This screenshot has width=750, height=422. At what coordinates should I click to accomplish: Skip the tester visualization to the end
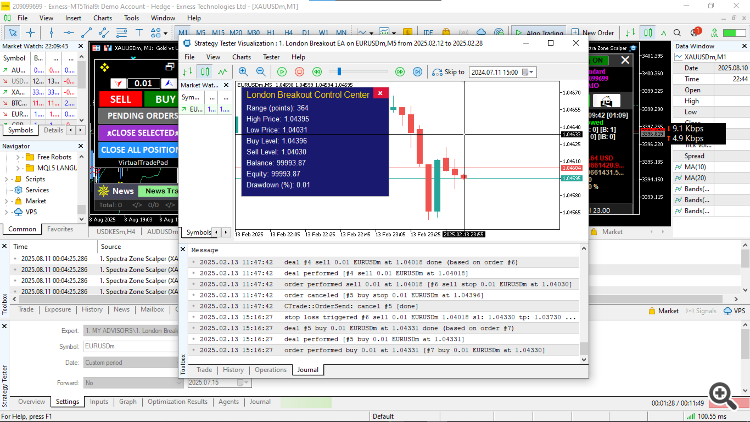click(x=418, y=72)
